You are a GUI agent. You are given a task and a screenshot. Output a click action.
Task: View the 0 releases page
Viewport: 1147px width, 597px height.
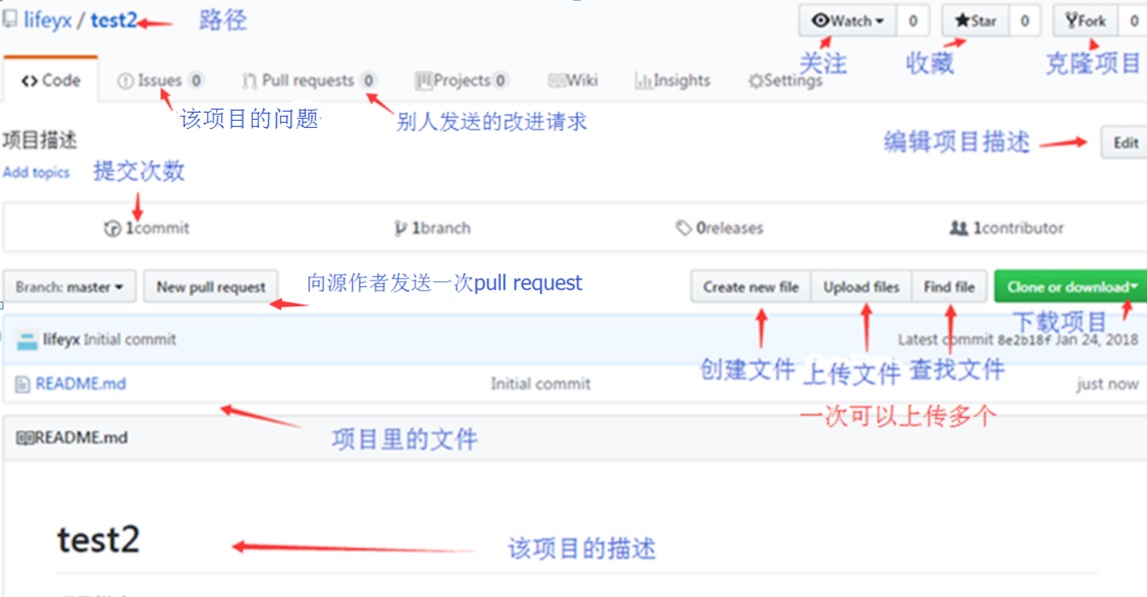click(x=720, y=228)
